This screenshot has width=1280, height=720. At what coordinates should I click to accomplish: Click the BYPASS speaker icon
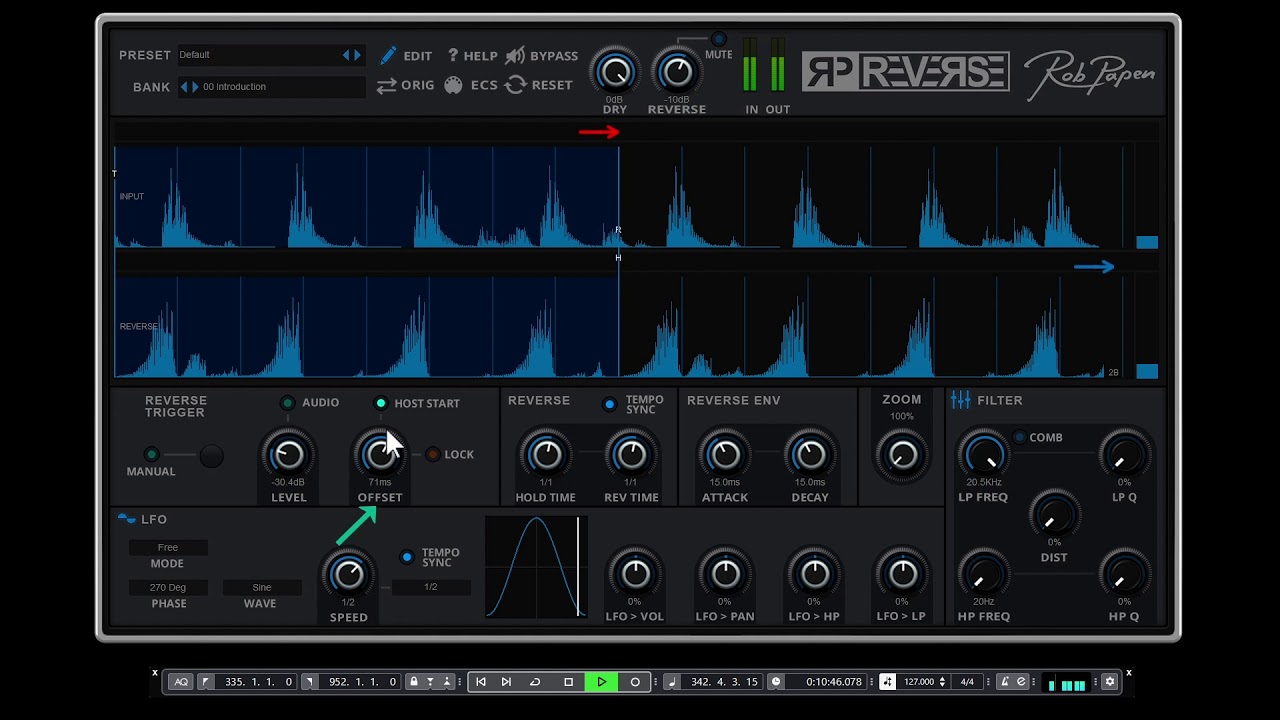515,56
